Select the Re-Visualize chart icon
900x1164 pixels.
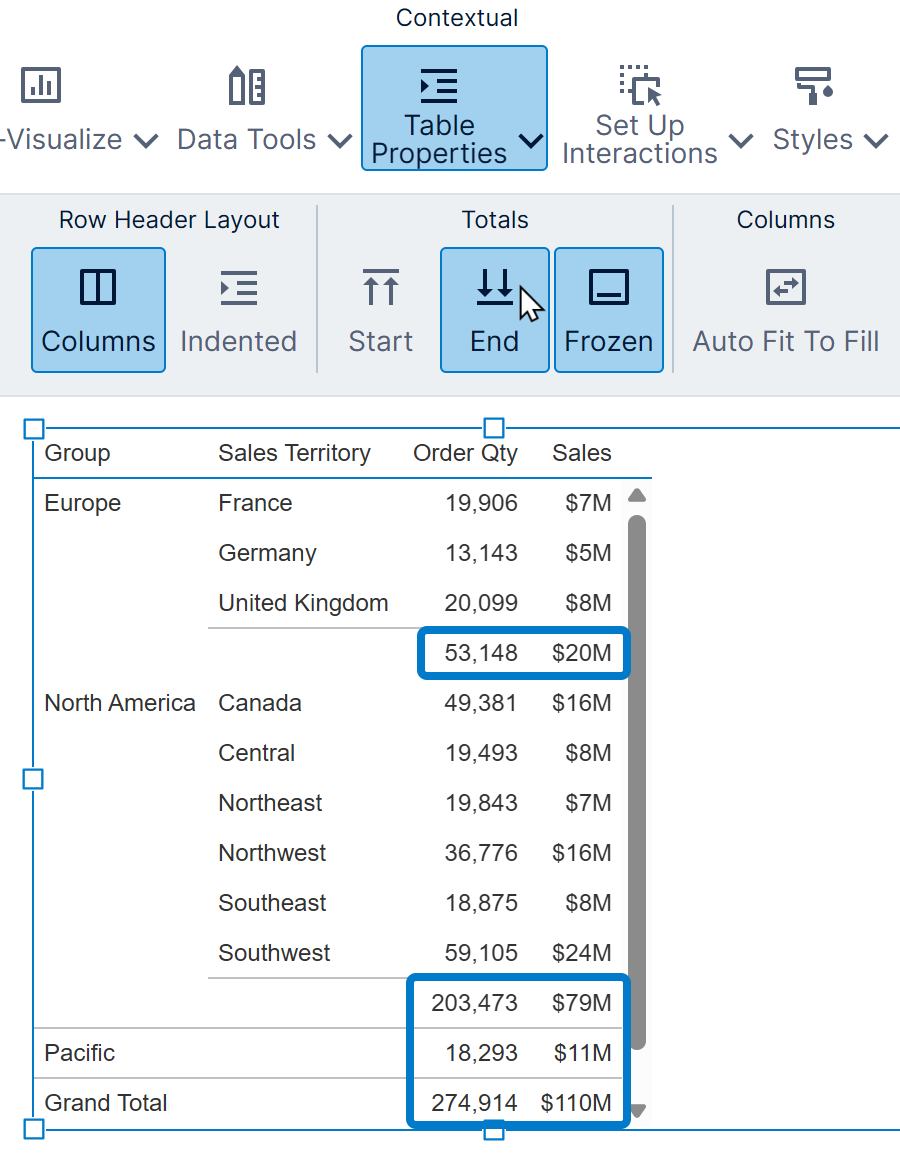41,84
